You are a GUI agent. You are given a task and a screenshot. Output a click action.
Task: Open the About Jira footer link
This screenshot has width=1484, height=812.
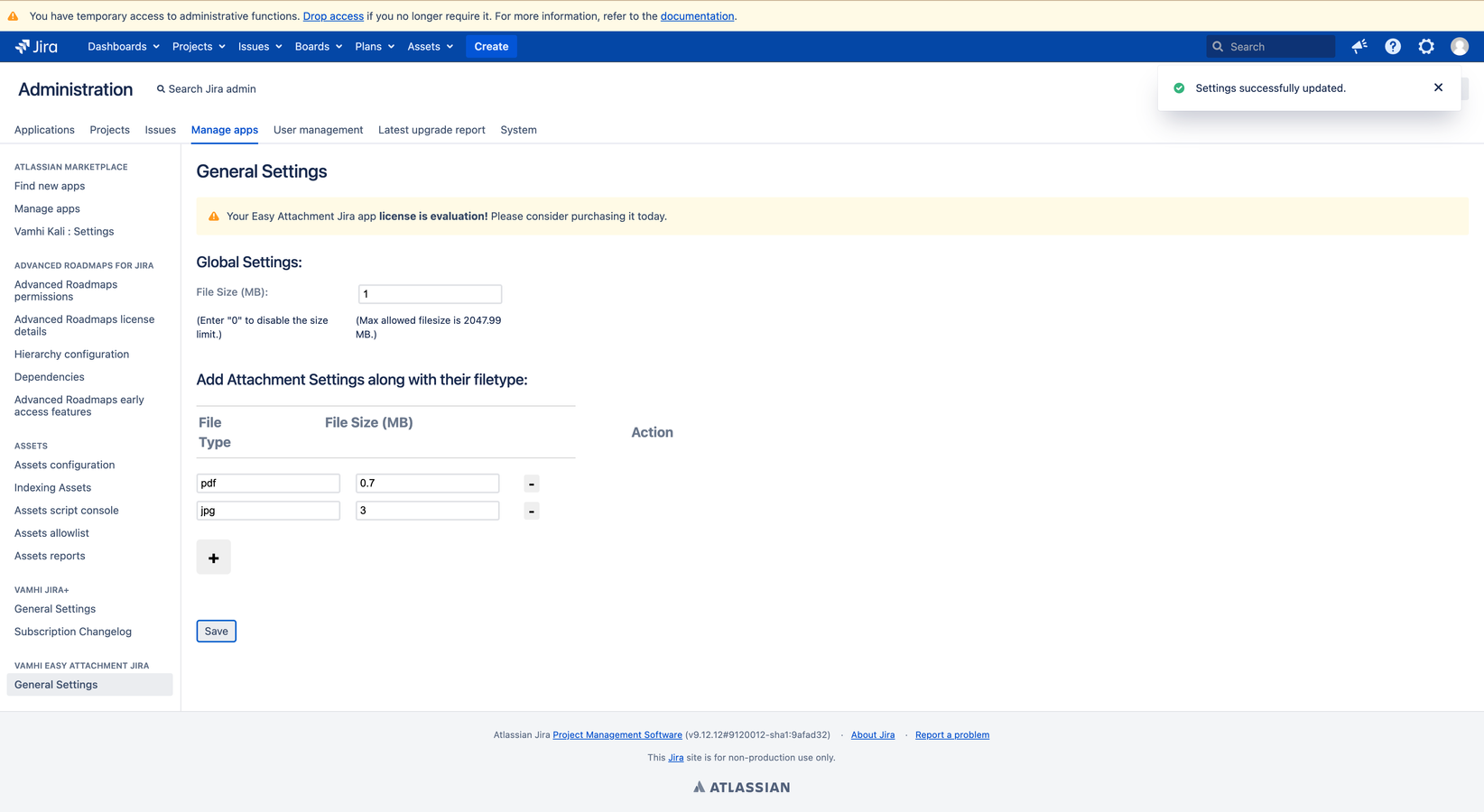point(873,735)
